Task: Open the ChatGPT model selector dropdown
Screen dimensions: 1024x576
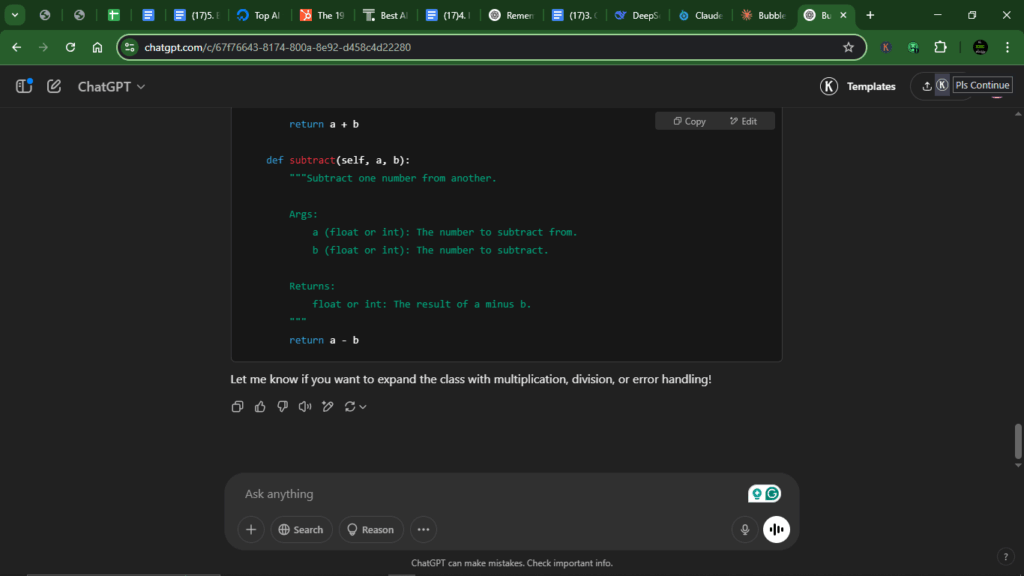Action: coord(111,86)
